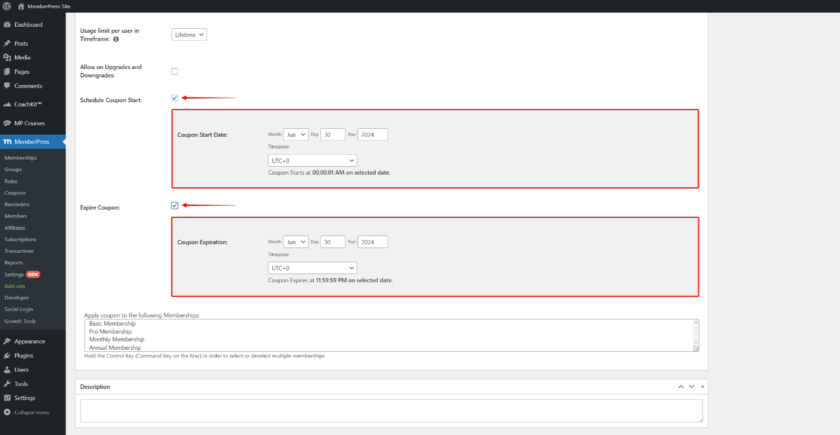Open the Dashboard icon in sidebar

pyautogui.click(x=7, y=24)
